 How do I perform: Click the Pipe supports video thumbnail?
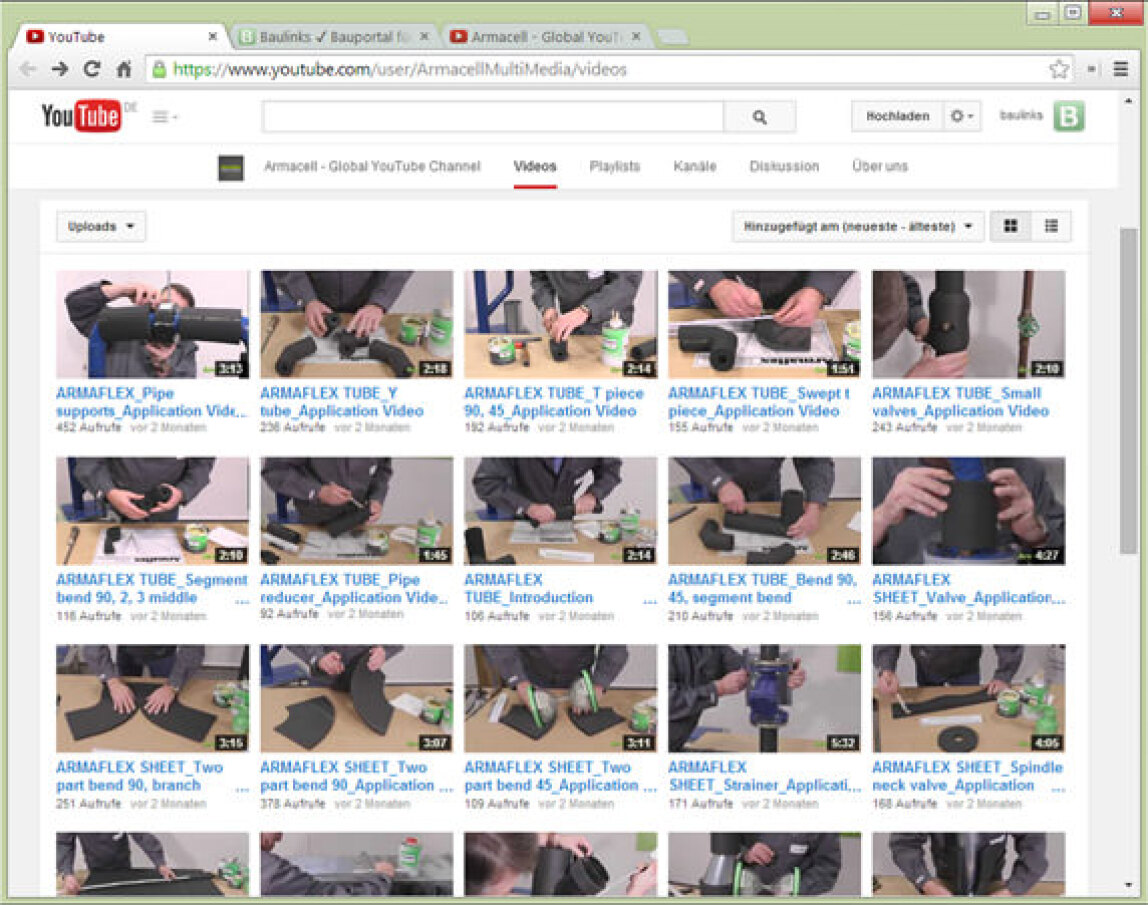[x=152, y=324]
